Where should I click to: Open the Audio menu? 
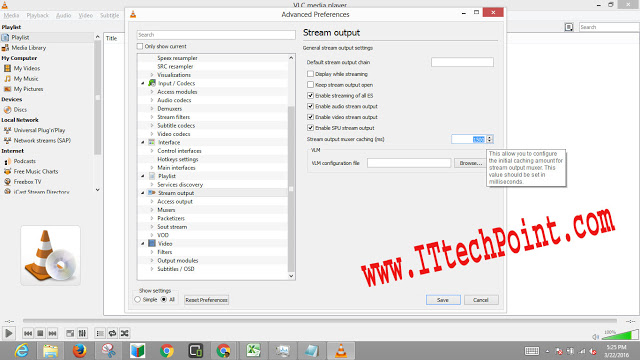point(63,16)
